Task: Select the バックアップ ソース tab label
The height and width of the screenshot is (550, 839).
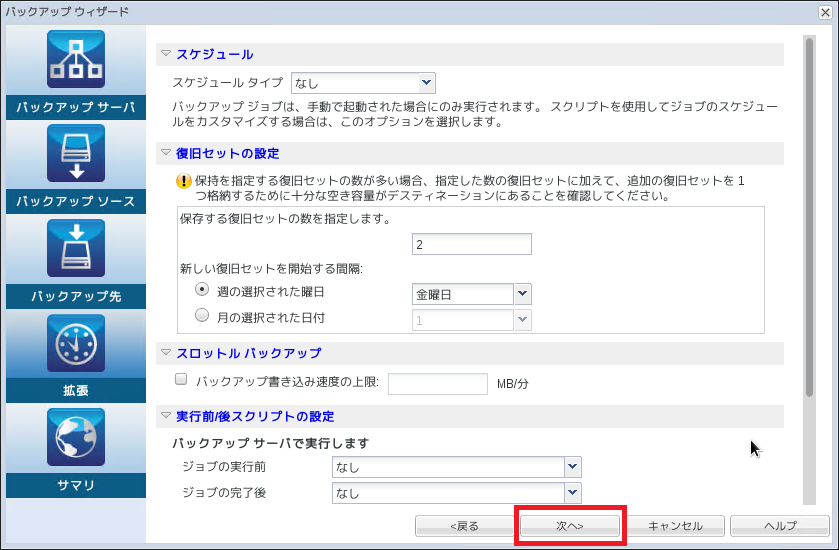Action: pyautogui.click(x=76, y=202)
